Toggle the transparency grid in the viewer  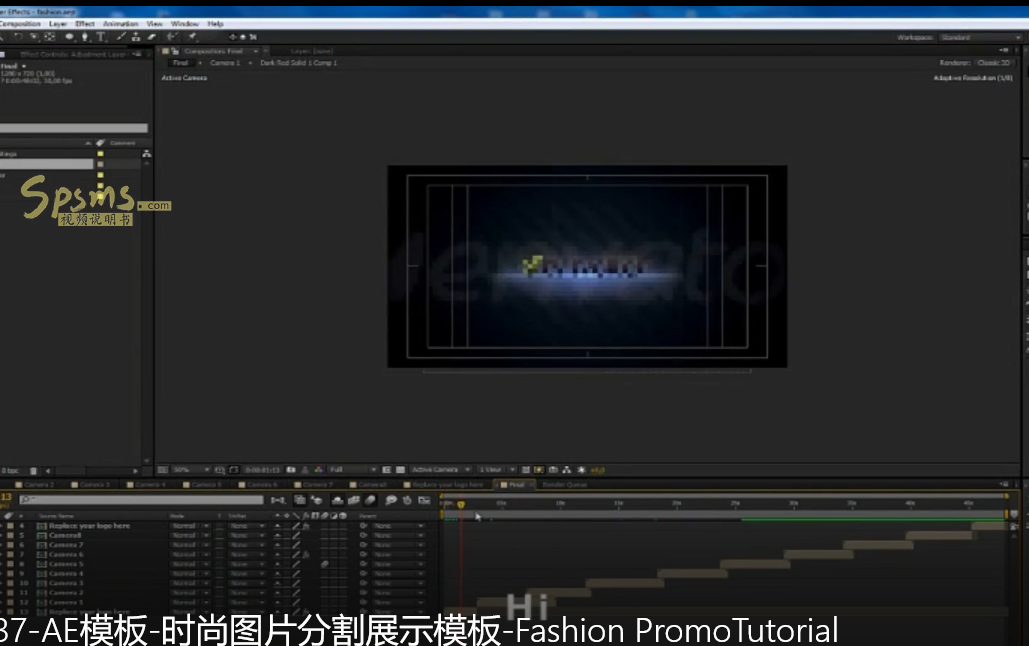click(x=400, y=470)
